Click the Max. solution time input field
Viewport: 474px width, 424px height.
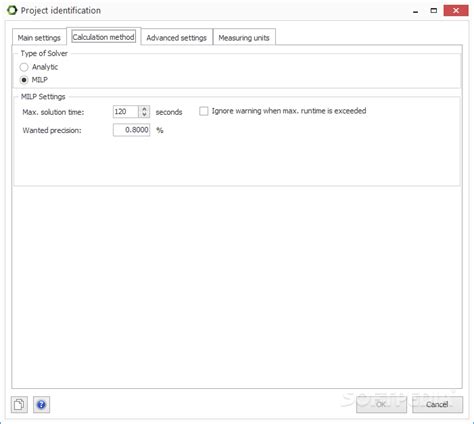pyautogui.click(x=126, y=112)
